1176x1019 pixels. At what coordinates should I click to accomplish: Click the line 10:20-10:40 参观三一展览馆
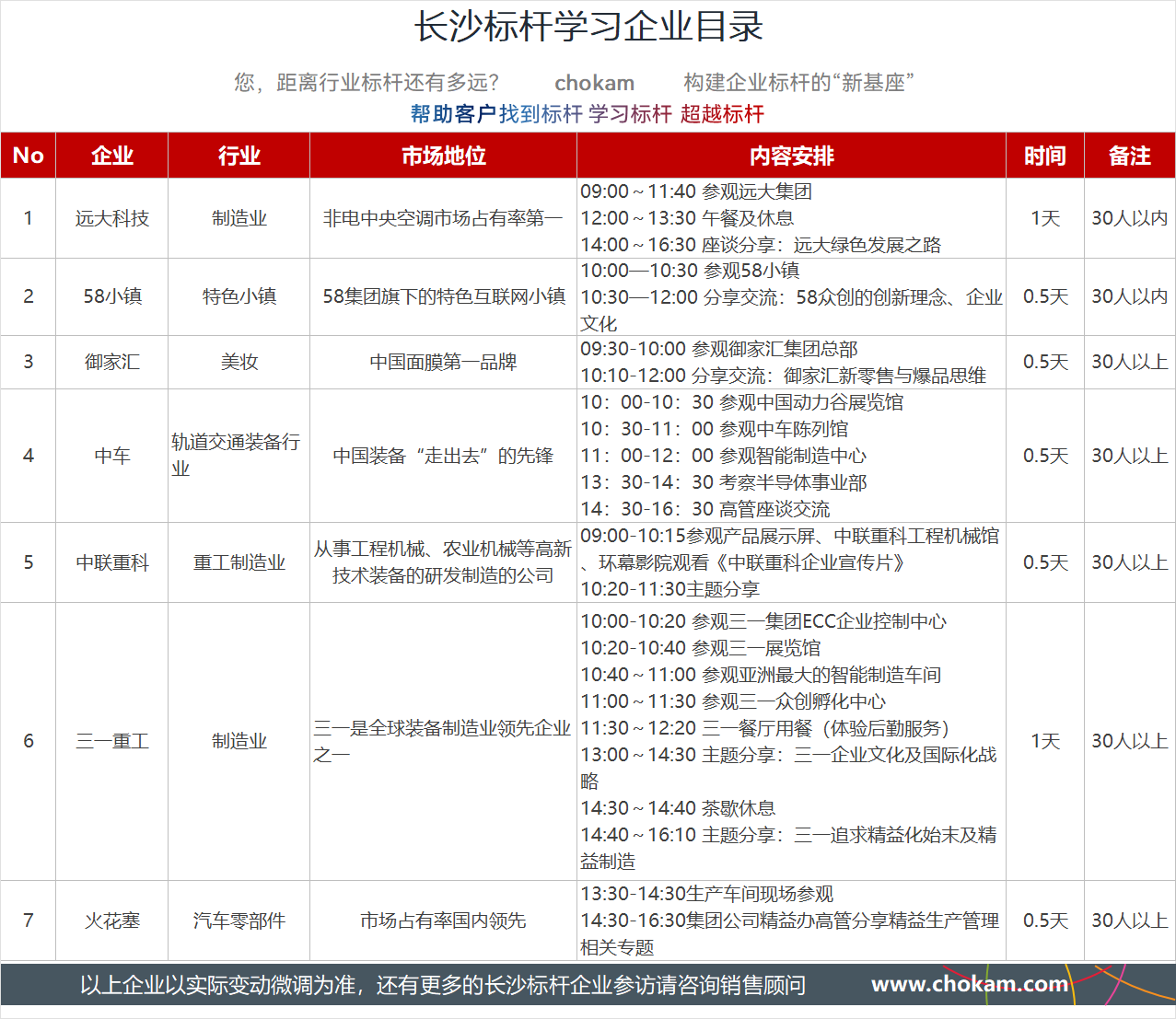pyautogui.click(x=700, y=648)
